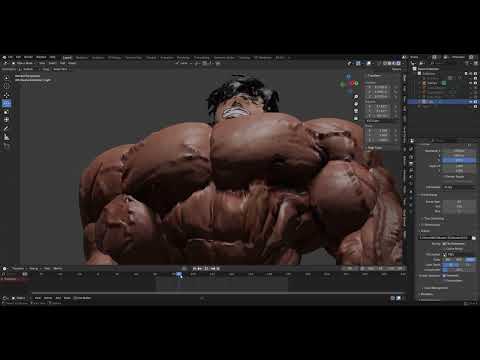Jump to the timeline end frame button

point(218,268)
